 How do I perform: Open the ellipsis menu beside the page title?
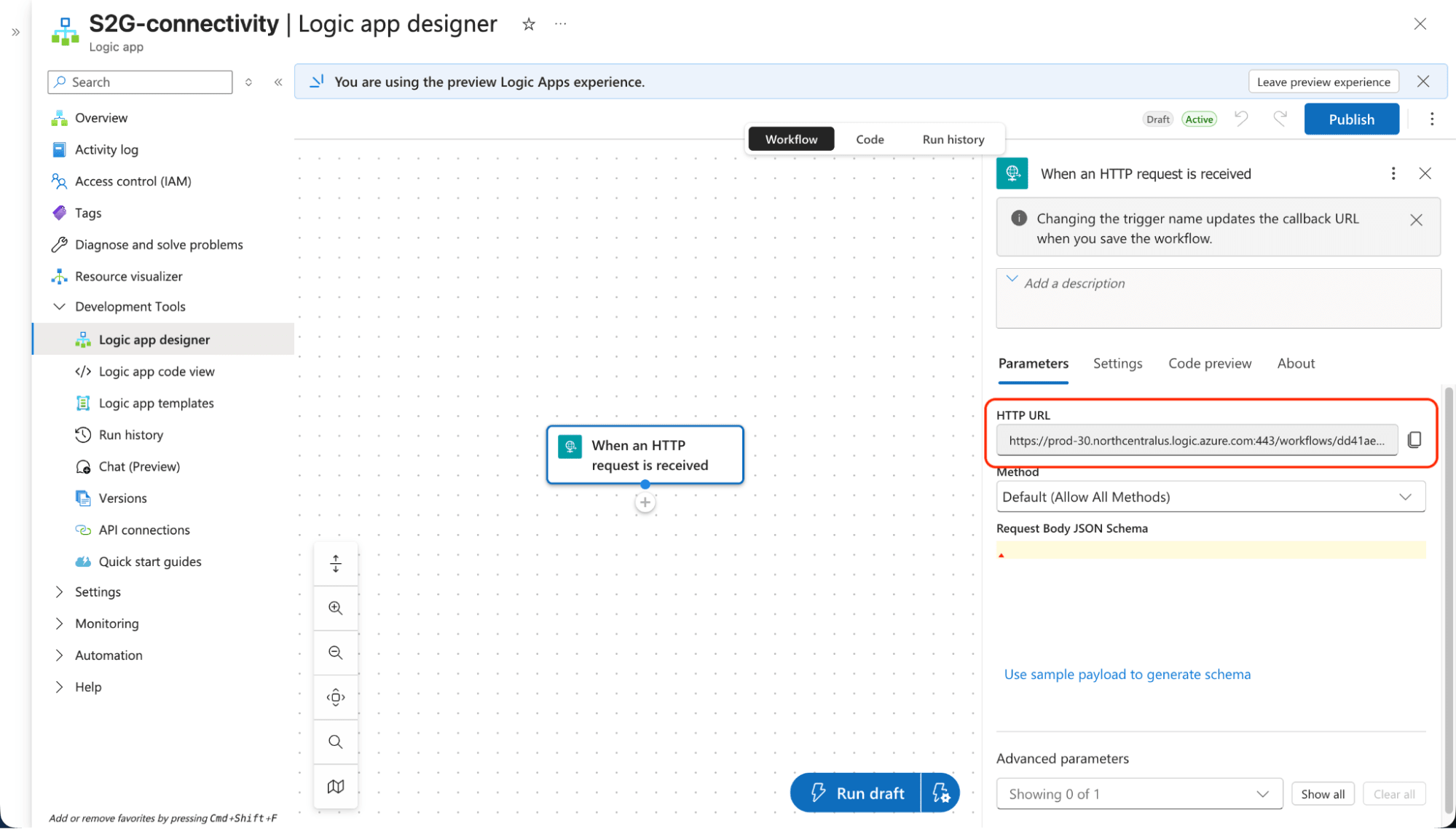point(560,23)
